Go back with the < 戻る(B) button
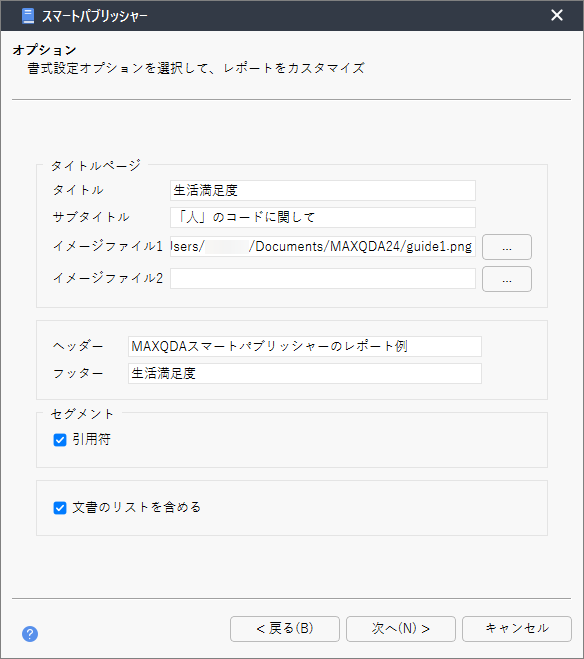This screenshot has width=584, height=659. click(285, 629)
